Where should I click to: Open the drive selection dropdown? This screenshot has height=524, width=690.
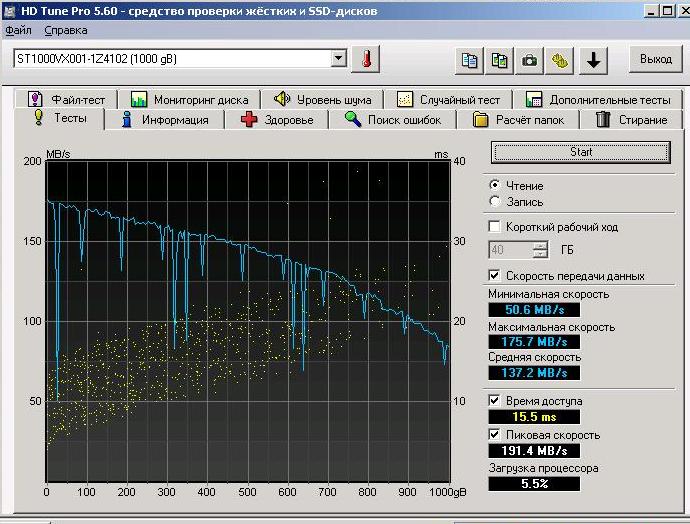point(338,58)
